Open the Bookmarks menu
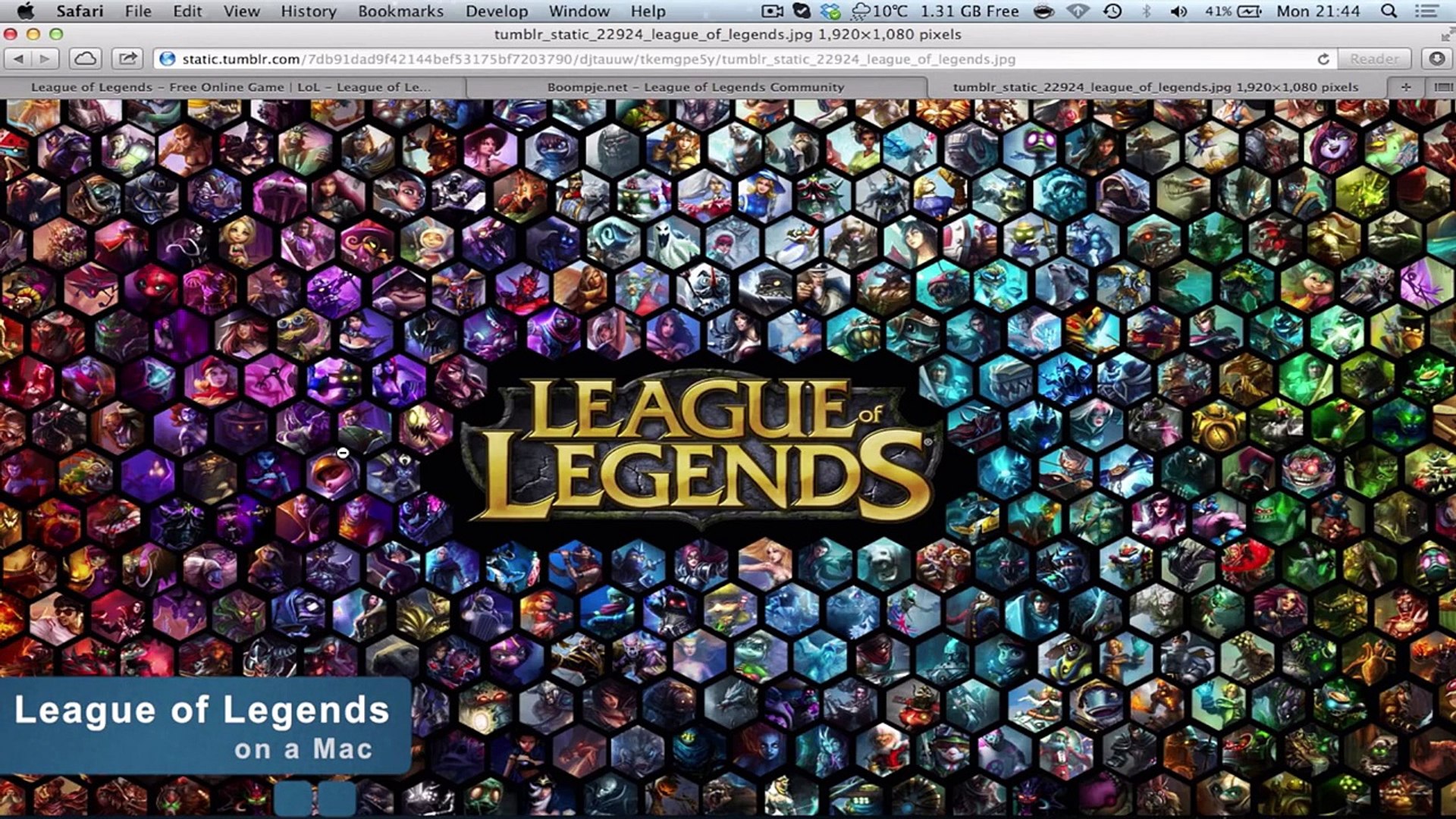Image resolution: width=1456 pixels, height=819 pixels. coord(400,11)
